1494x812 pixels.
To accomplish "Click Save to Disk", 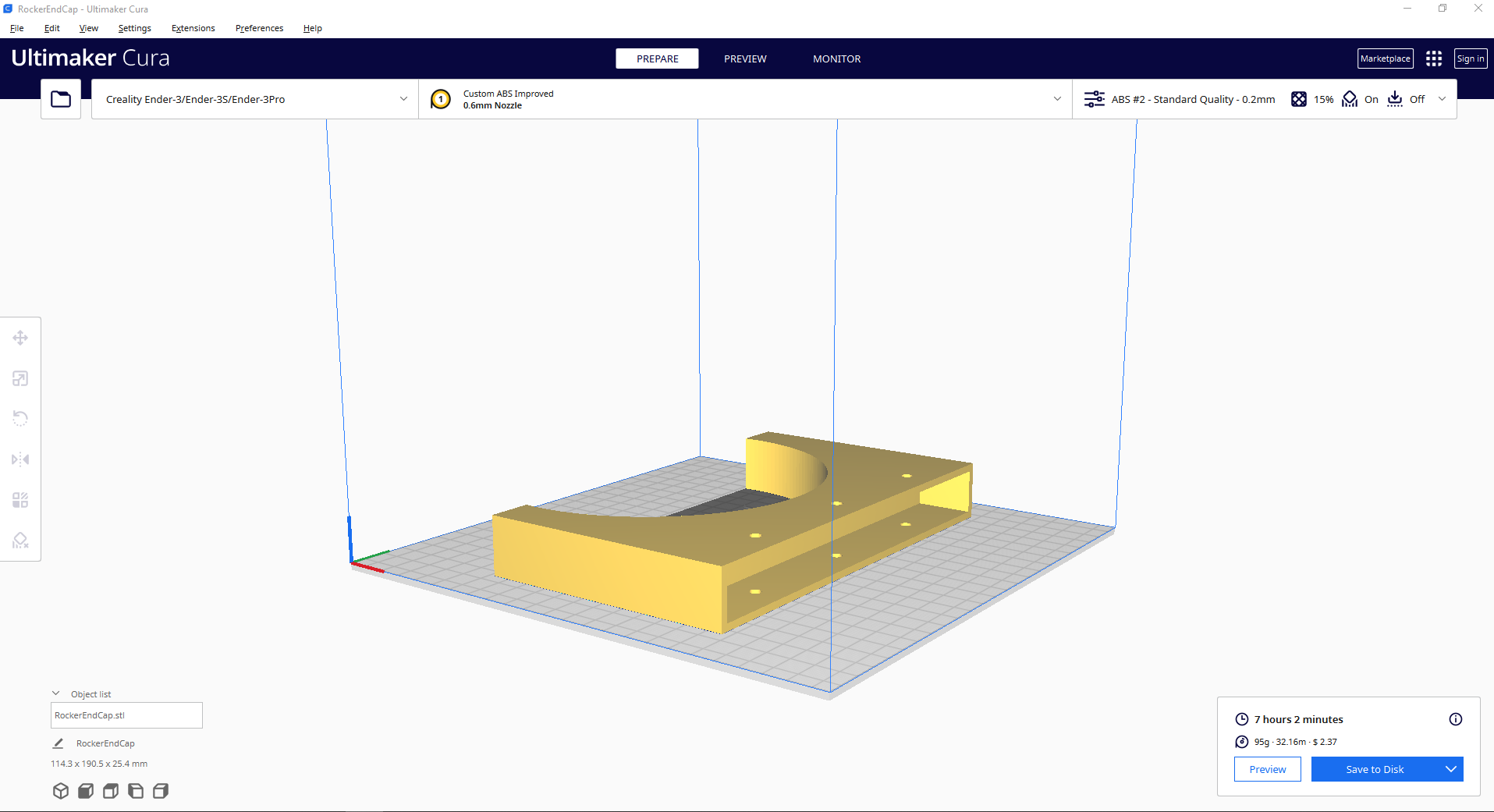I will [x=1375, y=769].
